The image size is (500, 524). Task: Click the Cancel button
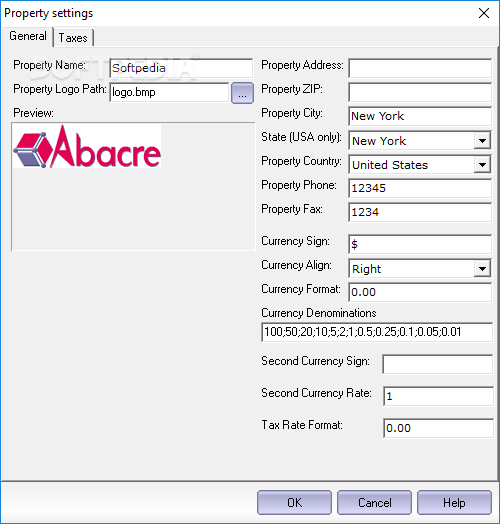click(374, 502)
